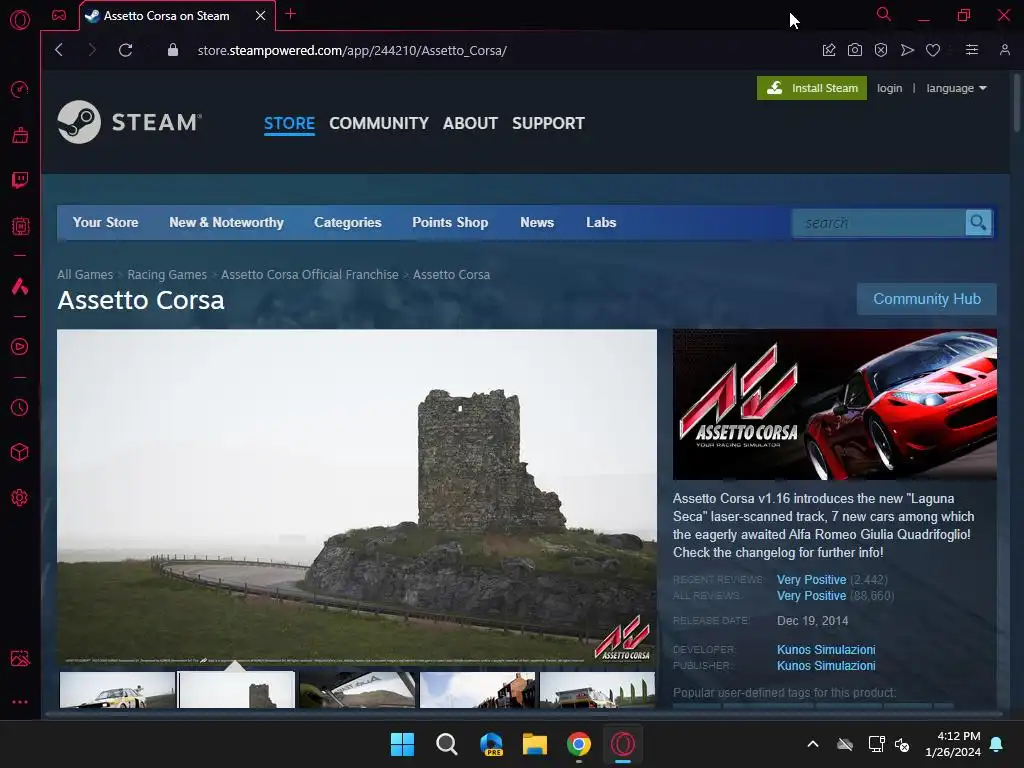Open GX Corner gamepad icon tab

click(x=59, y=15)
